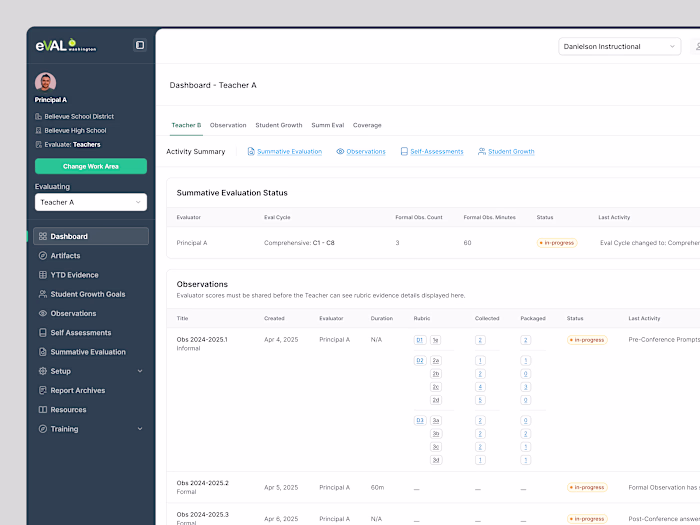Click the Training icon in sidebar
Screen dimensions: 700x525
click(x=43, y=429)
